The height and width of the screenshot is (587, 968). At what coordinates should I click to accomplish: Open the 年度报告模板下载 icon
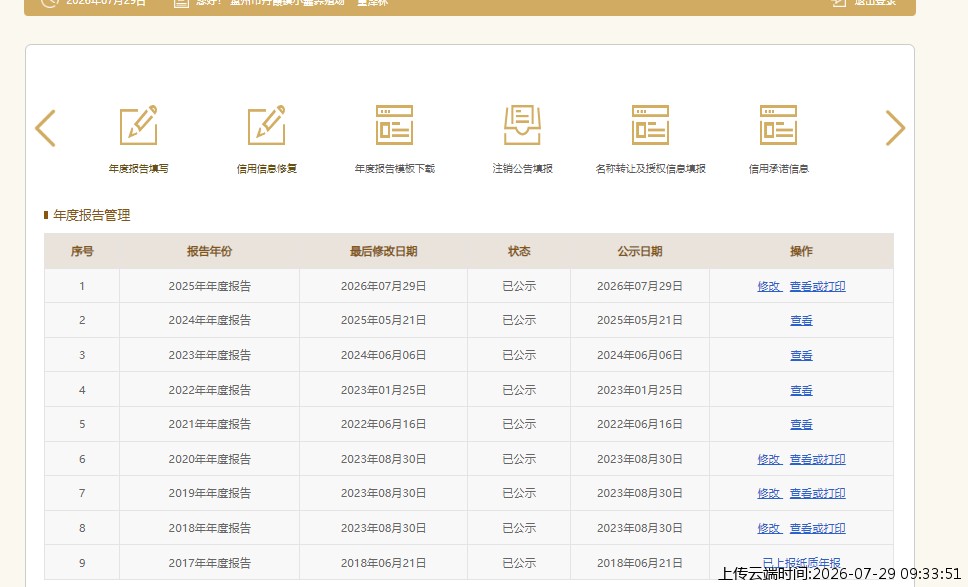point(394,125)
